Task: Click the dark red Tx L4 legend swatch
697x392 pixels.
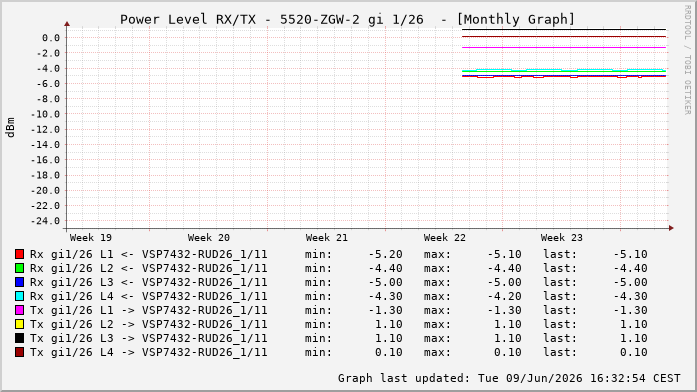Action: click(x=20, y=352)
